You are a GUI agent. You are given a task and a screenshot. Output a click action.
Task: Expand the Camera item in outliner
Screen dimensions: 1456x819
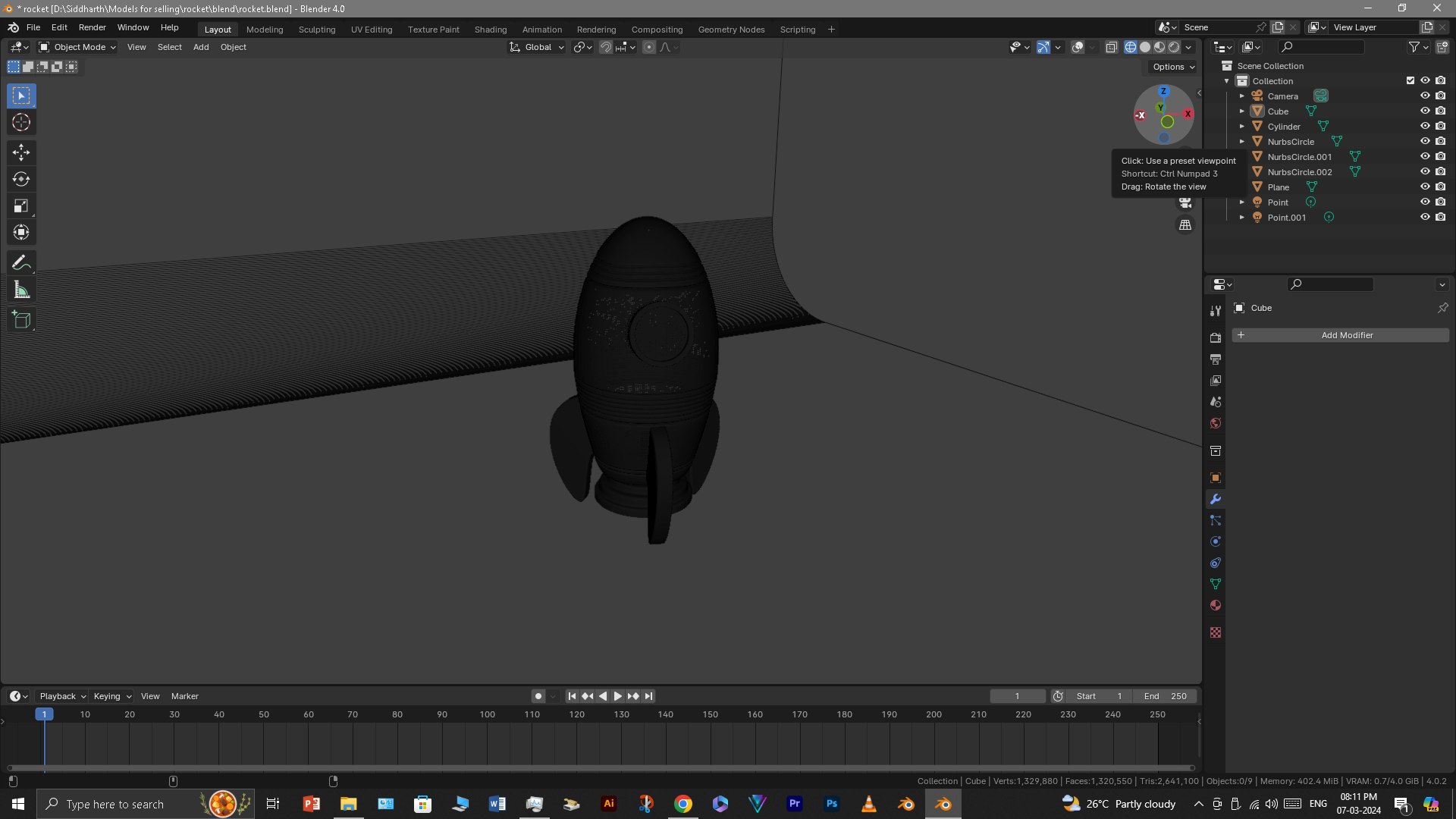point(1242,96)
